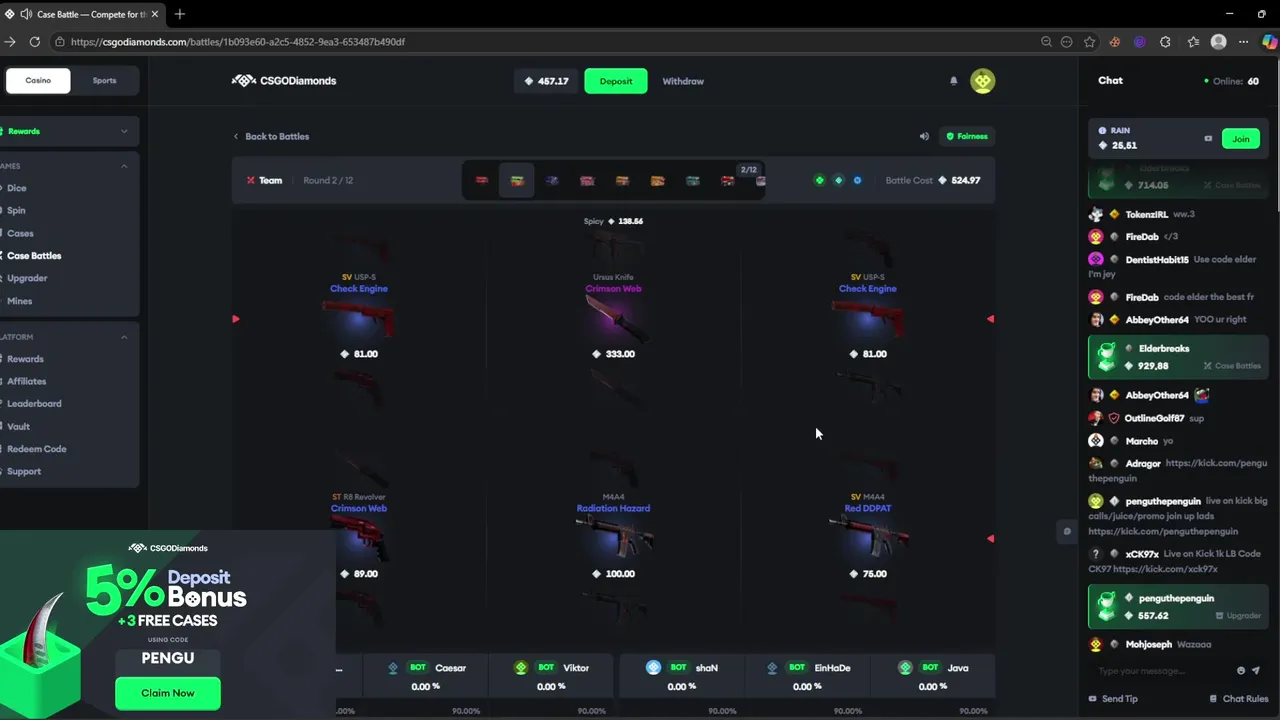Open Redeem Code page
Viewport: 1280px width, 720px height.
[37, 449]
